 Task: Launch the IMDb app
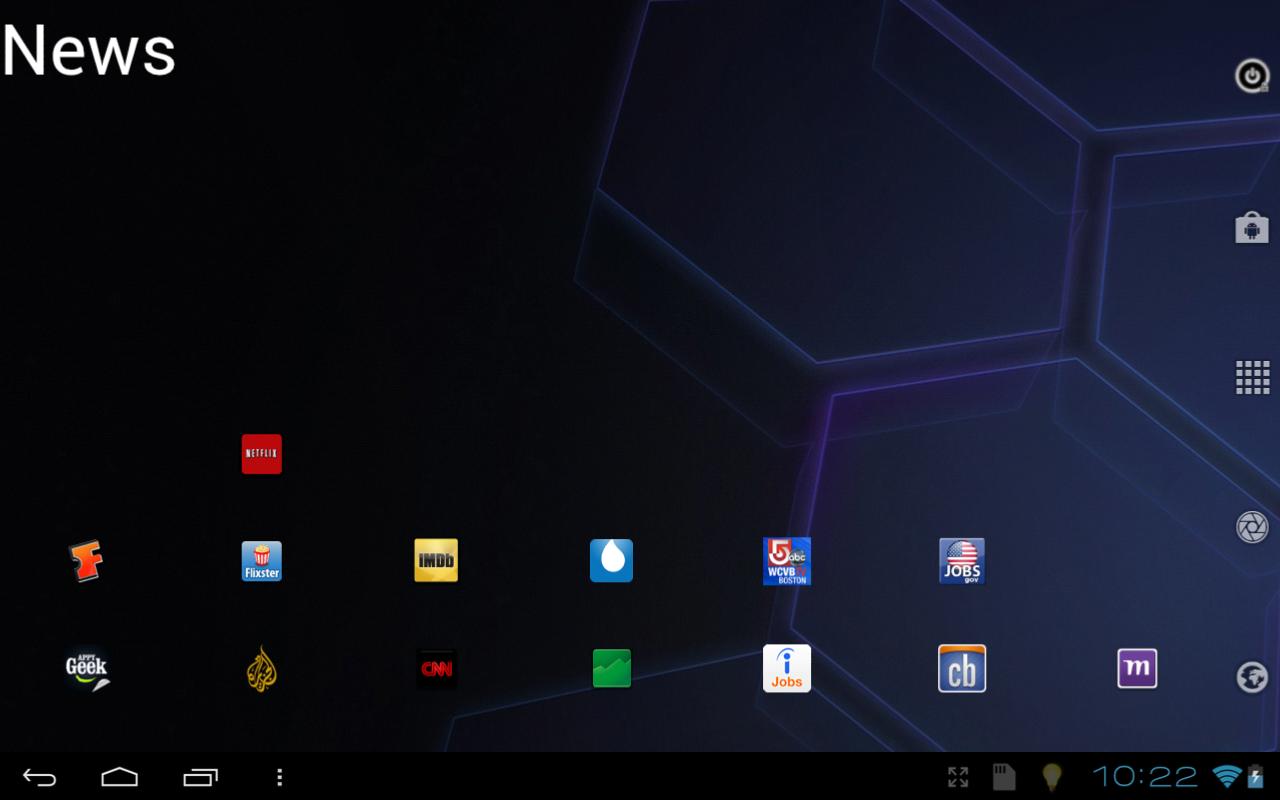[x=436, y=561]
